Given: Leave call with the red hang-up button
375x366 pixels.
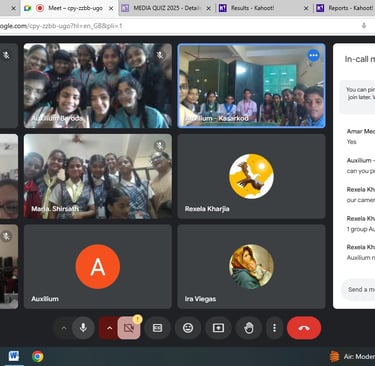Looking at the screenshot, I should pyautogui.click(x=304, y=328).
